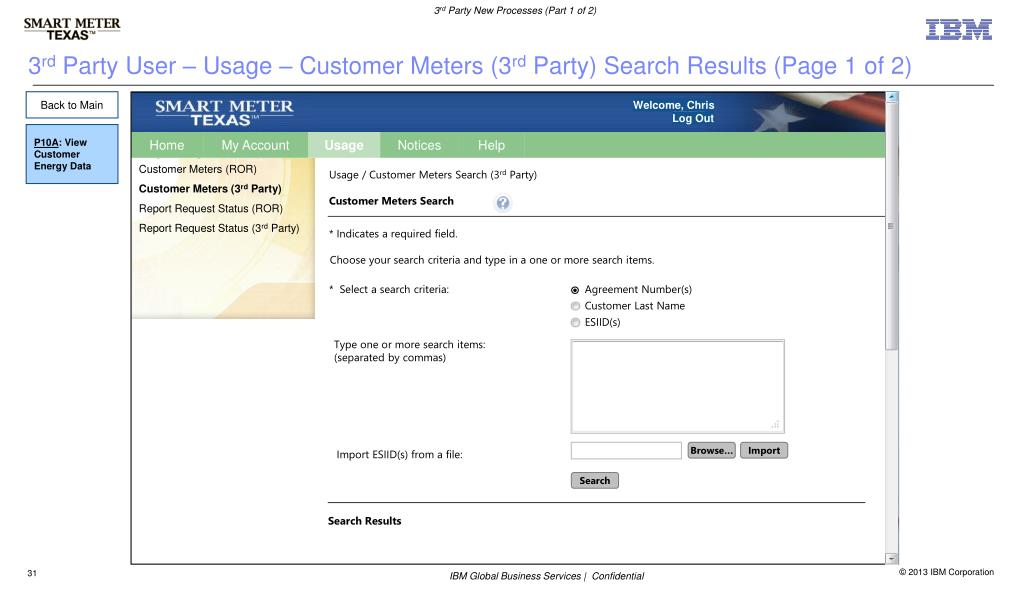Click the IBM logo
This screenshot has width=1023, height=590.
[x=958, y=29]
